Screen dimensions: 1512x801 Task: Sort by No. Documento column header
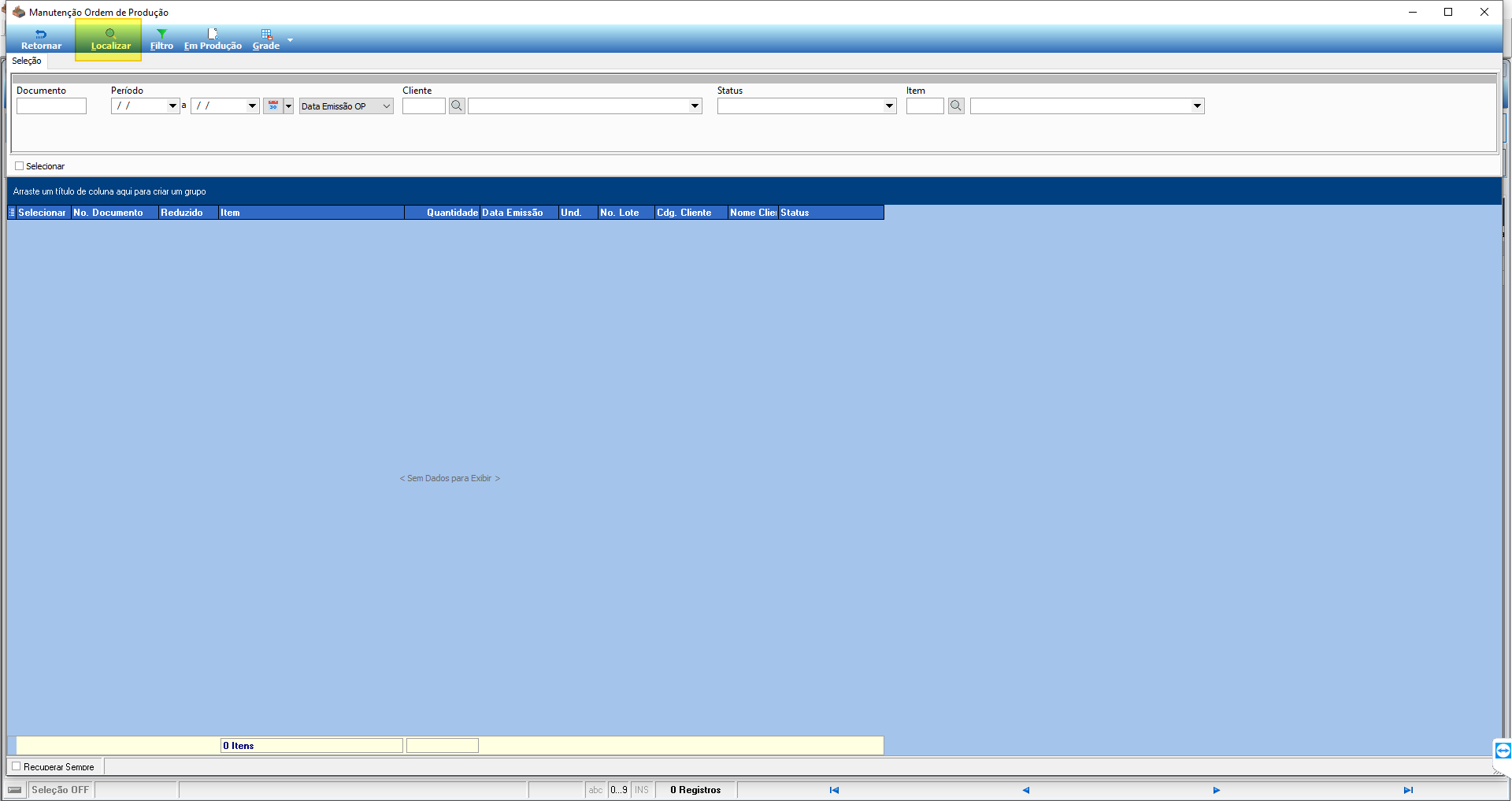coord(115,213)
